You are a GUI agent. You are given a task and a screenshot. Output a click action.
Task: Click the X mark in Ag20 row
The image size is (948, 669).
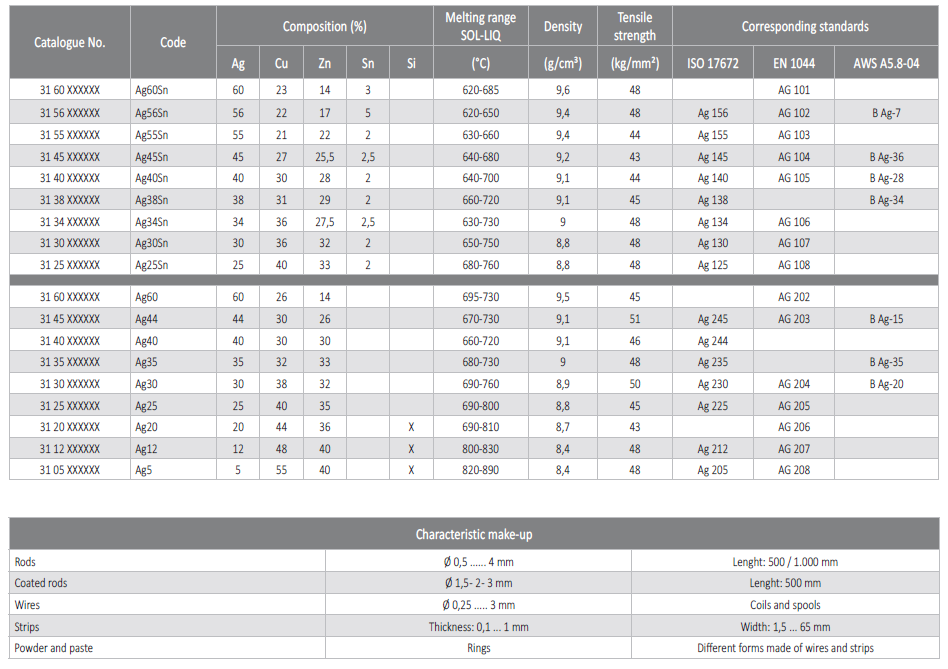pos(411,427)
